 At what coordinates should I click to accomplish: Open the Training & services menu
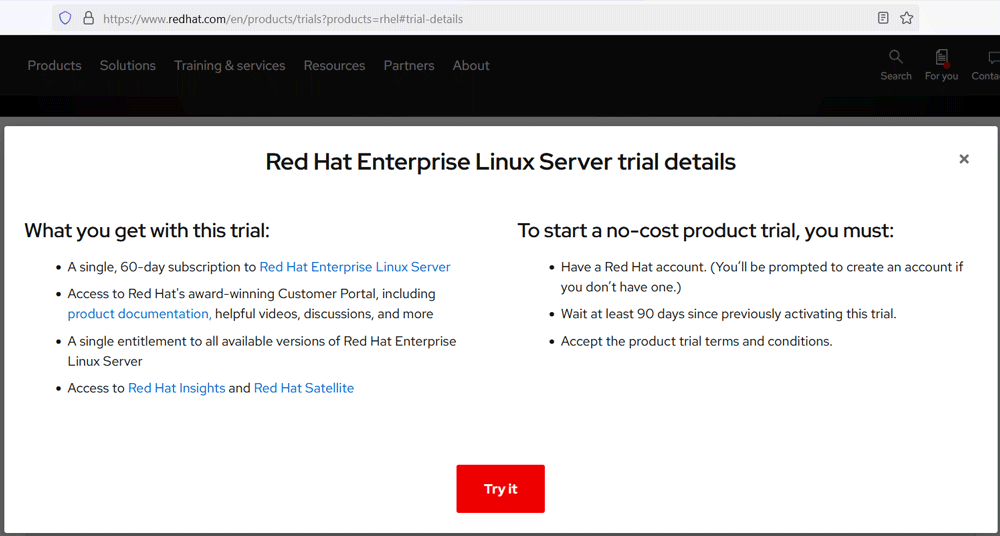click(x=230, y=66)
